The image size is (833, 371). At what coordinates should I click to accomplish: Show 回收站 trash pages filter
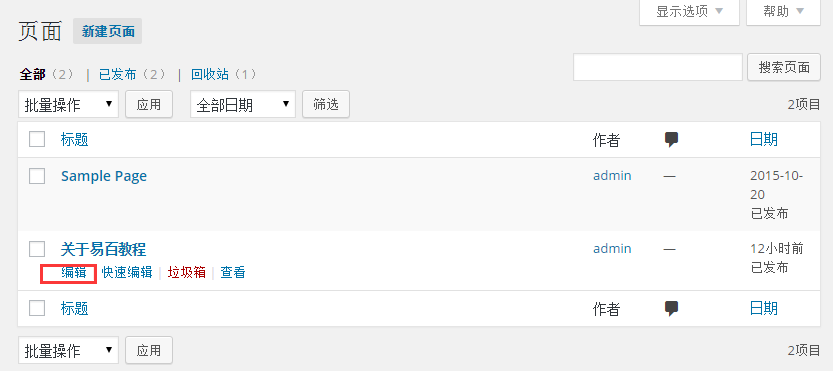point(210,74)
